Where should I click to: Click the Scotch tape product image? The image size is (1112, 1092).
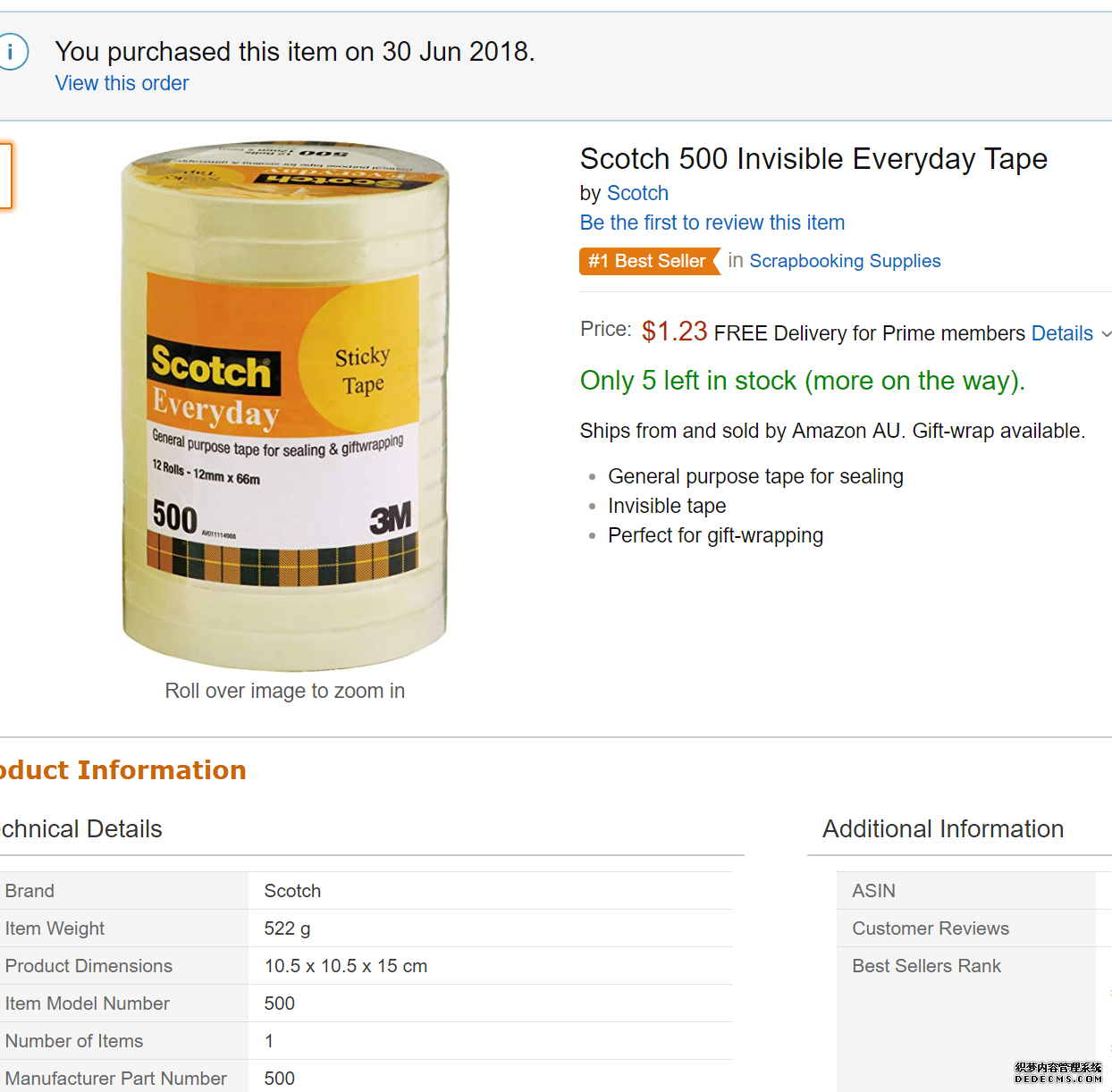pyautogui.click(x=285, y=404)
